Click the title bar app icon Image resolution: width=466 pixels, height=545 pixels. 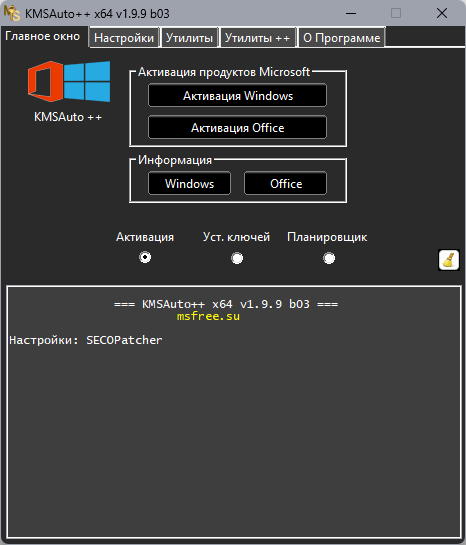pyautogui.click(x=12, y=13)
